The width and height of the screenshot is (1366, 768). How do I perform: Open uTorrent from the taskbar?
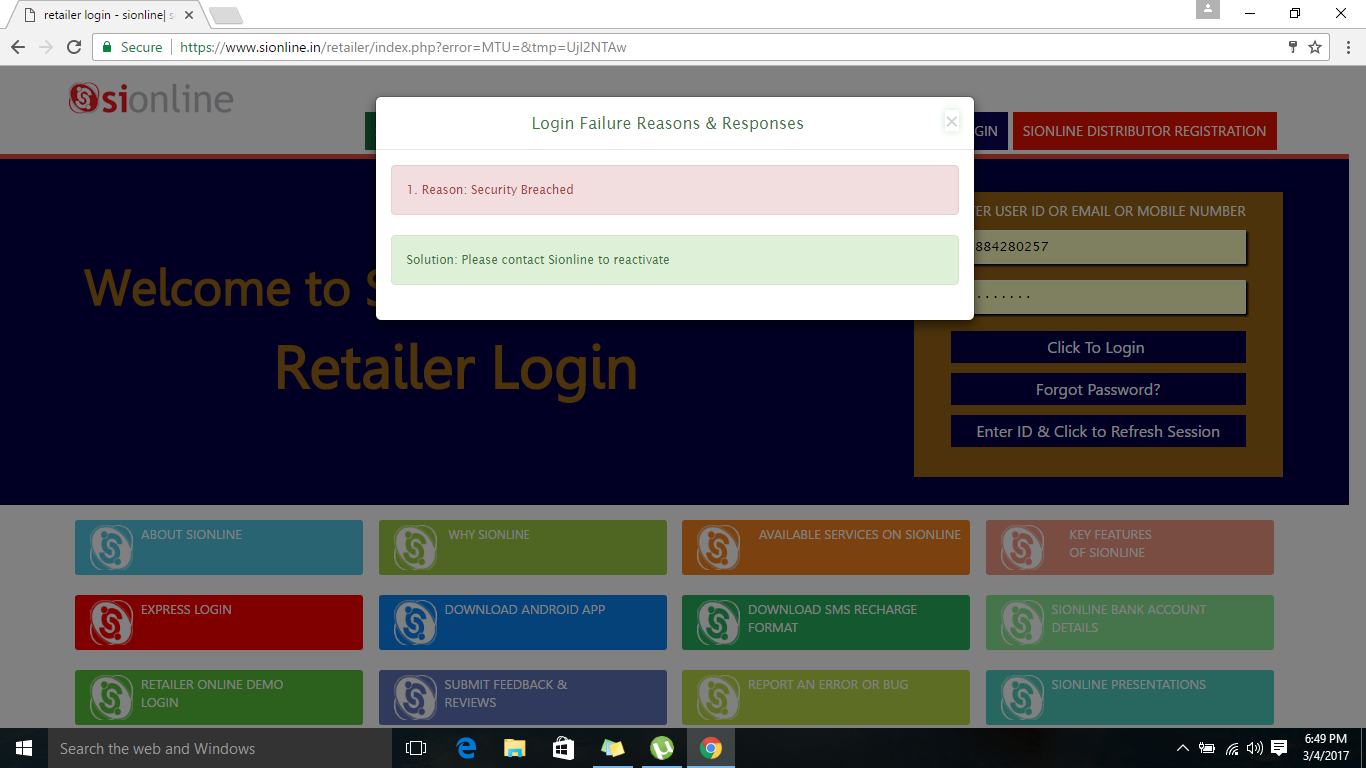pyautogui.click(x=661, y=748)
